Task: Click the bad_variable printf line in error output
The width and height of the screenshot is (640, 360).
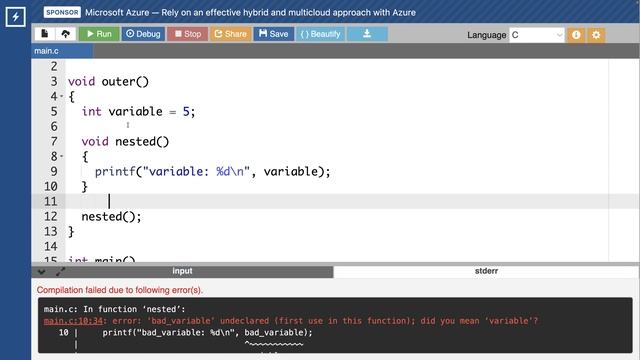Action: click(207, 333)
